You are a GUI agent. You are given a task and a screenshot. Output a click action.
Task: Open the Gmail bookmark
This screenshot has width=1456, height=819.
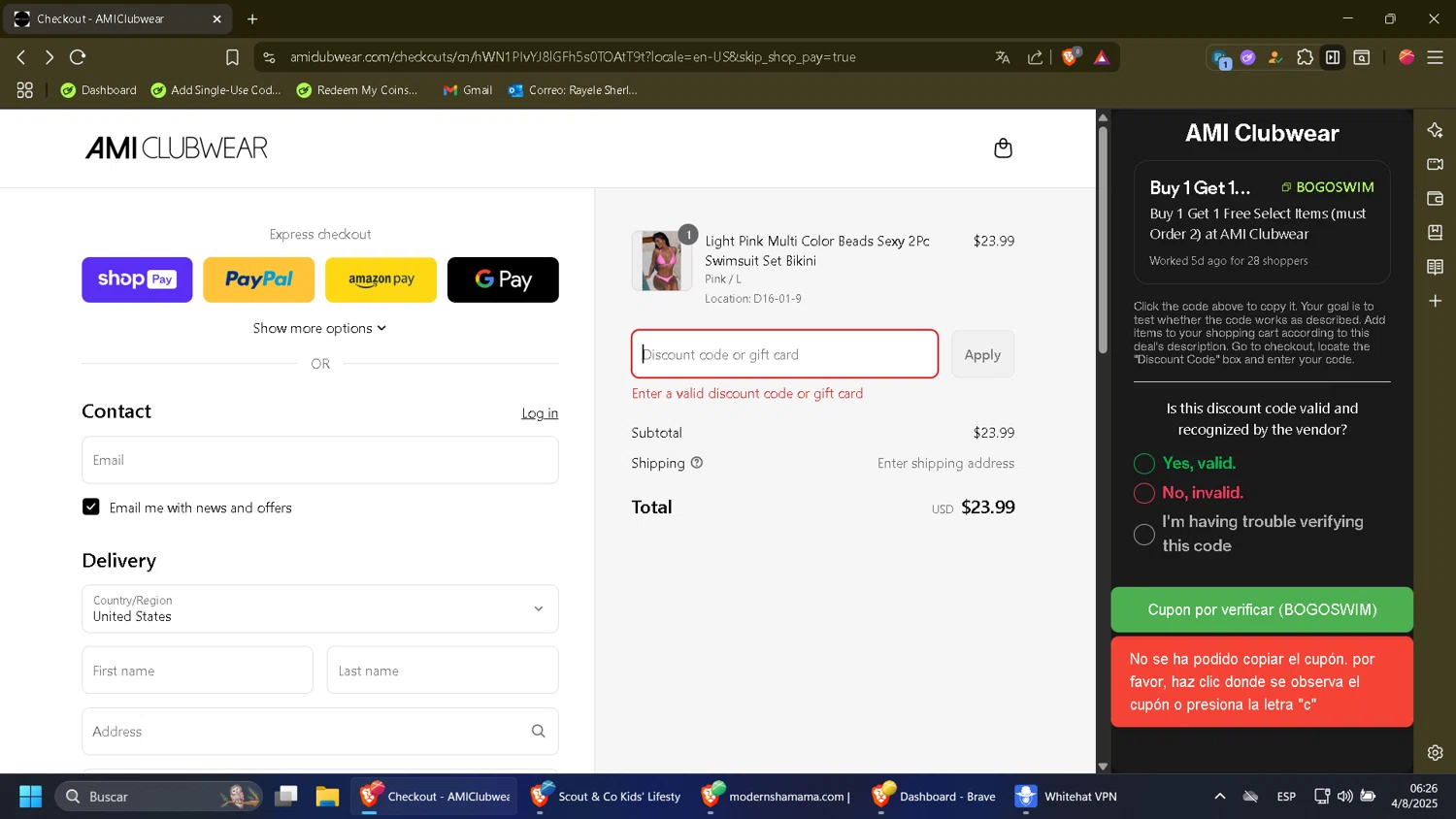(468, 90)
